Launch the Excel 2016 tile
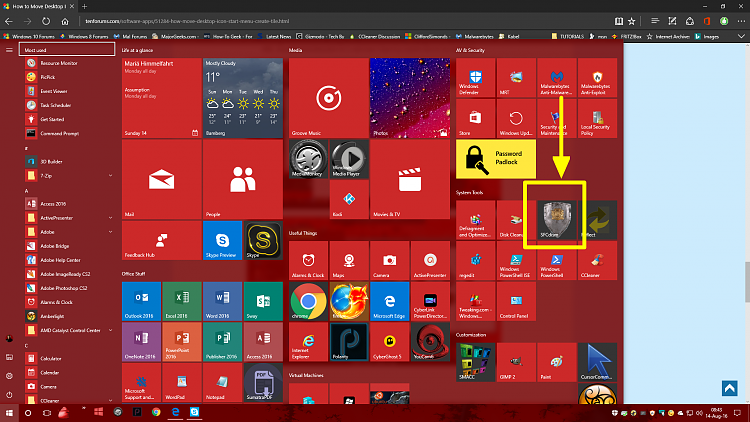Screen dimensions: 750x422 point(182,301)
